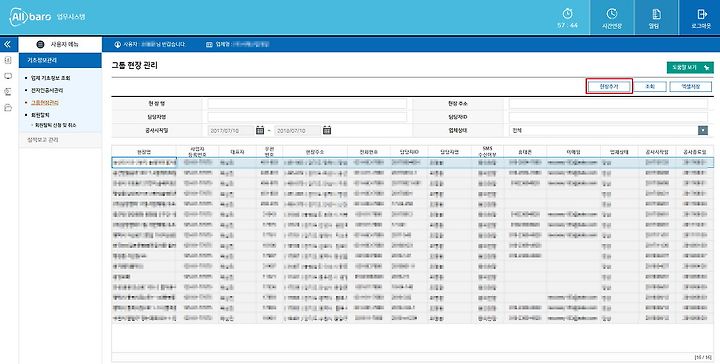720x364 pixels.
Task: Open the 업체상태 dropdown arrow
Action: click(703, 130)
